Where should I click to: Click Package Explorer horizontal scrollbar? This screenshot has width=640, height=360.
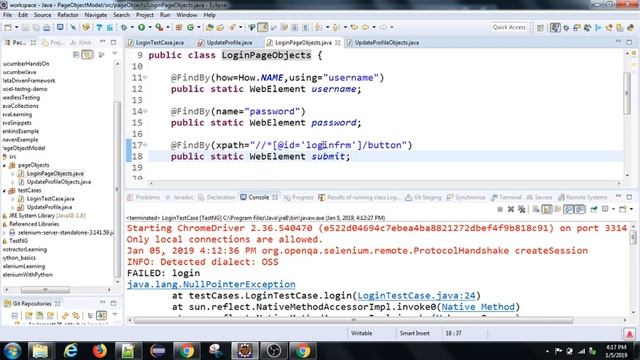[x=45, y=290]
